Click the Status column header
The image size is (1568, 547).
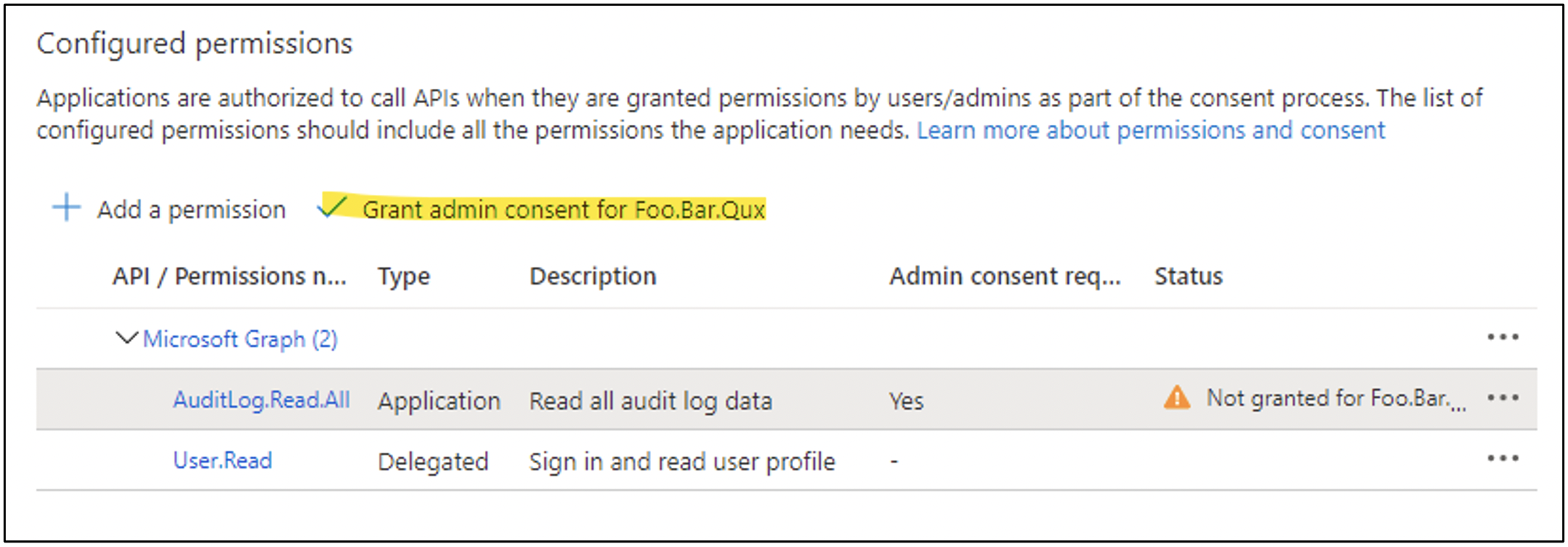[x=1188, y=276]
